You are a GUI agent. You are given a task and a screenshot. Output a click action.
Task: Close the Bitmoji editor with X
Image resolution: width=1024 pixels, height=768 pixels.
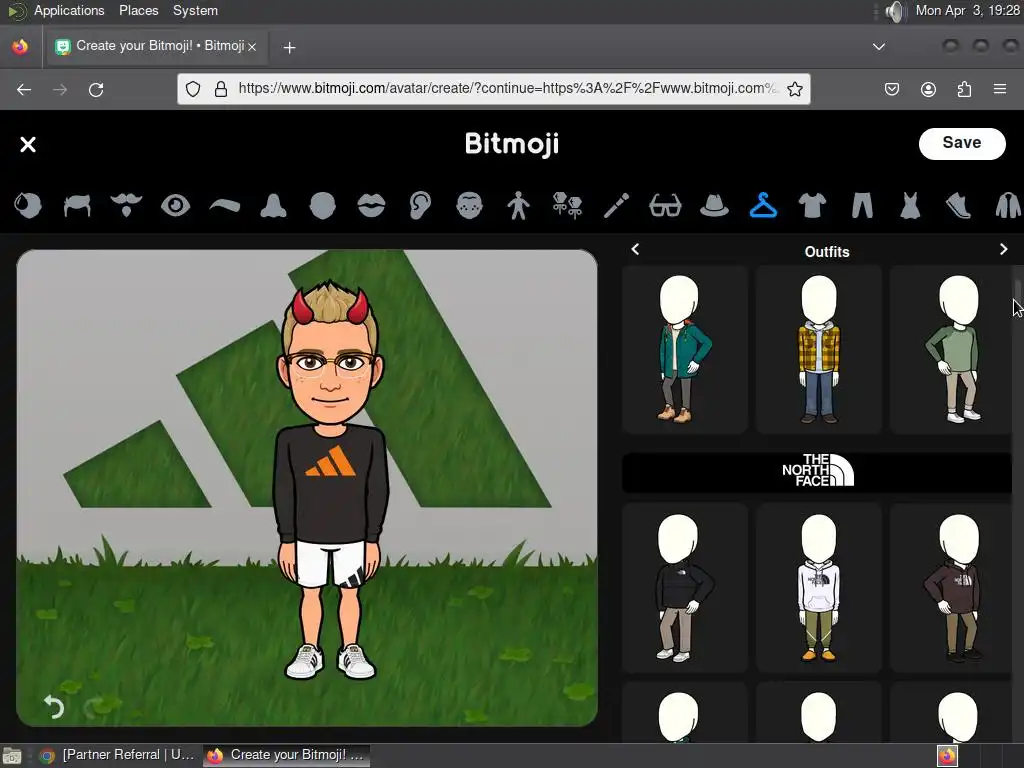(x=28, y=144)
